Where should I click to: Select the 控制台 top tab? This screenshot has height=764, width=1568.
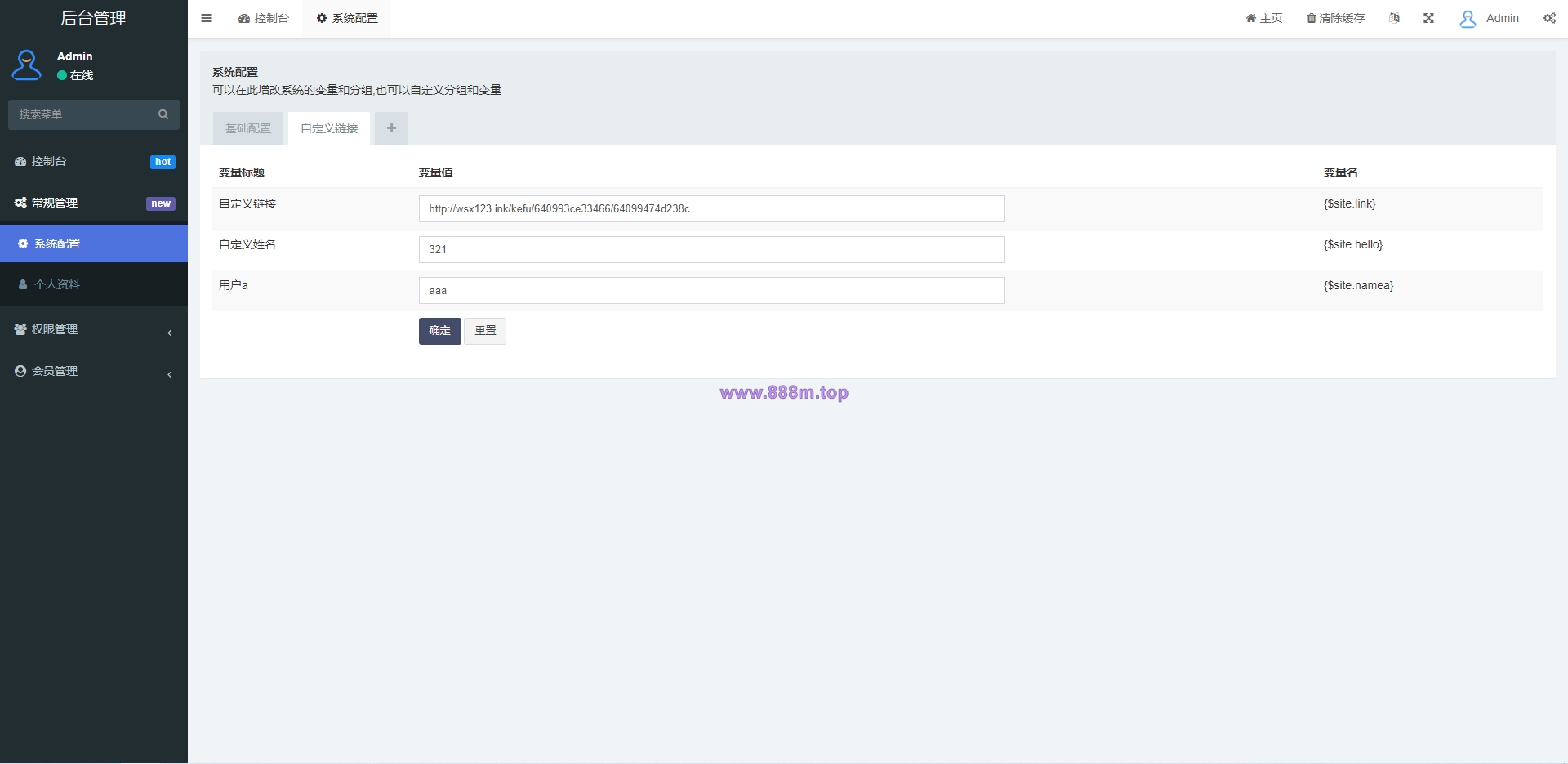(264, 18)
